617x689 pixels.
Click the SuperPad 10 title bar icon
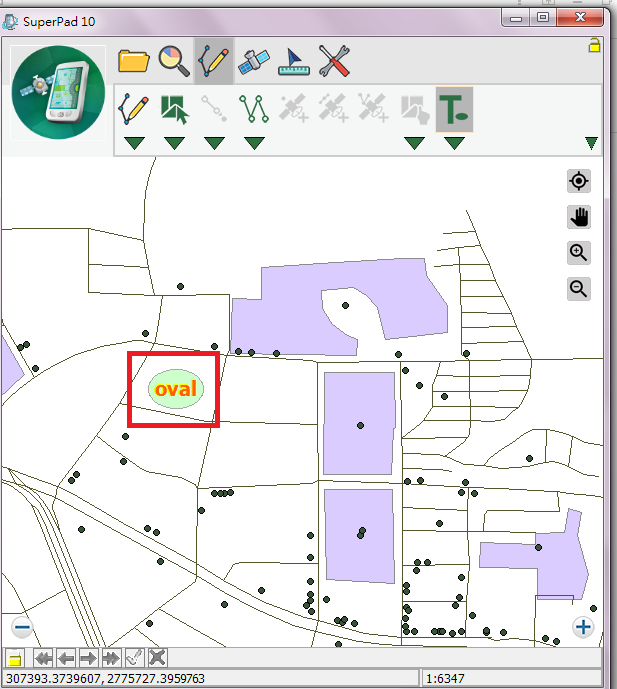click(10, 21)
